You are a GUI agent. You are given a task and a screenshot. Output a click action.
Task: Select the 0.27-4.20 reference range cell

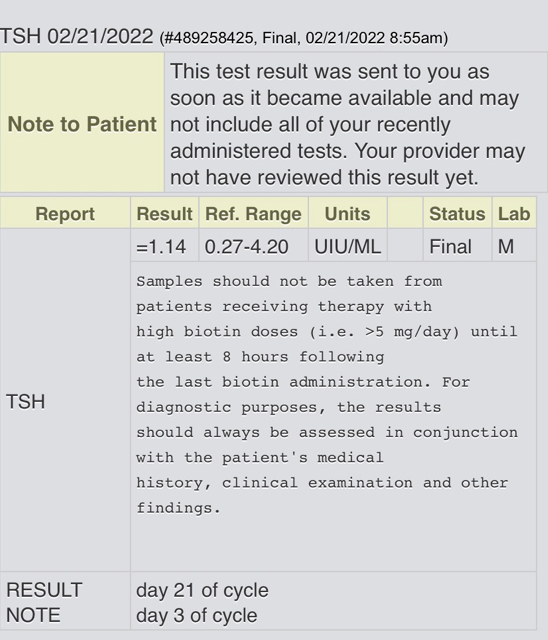246,247
